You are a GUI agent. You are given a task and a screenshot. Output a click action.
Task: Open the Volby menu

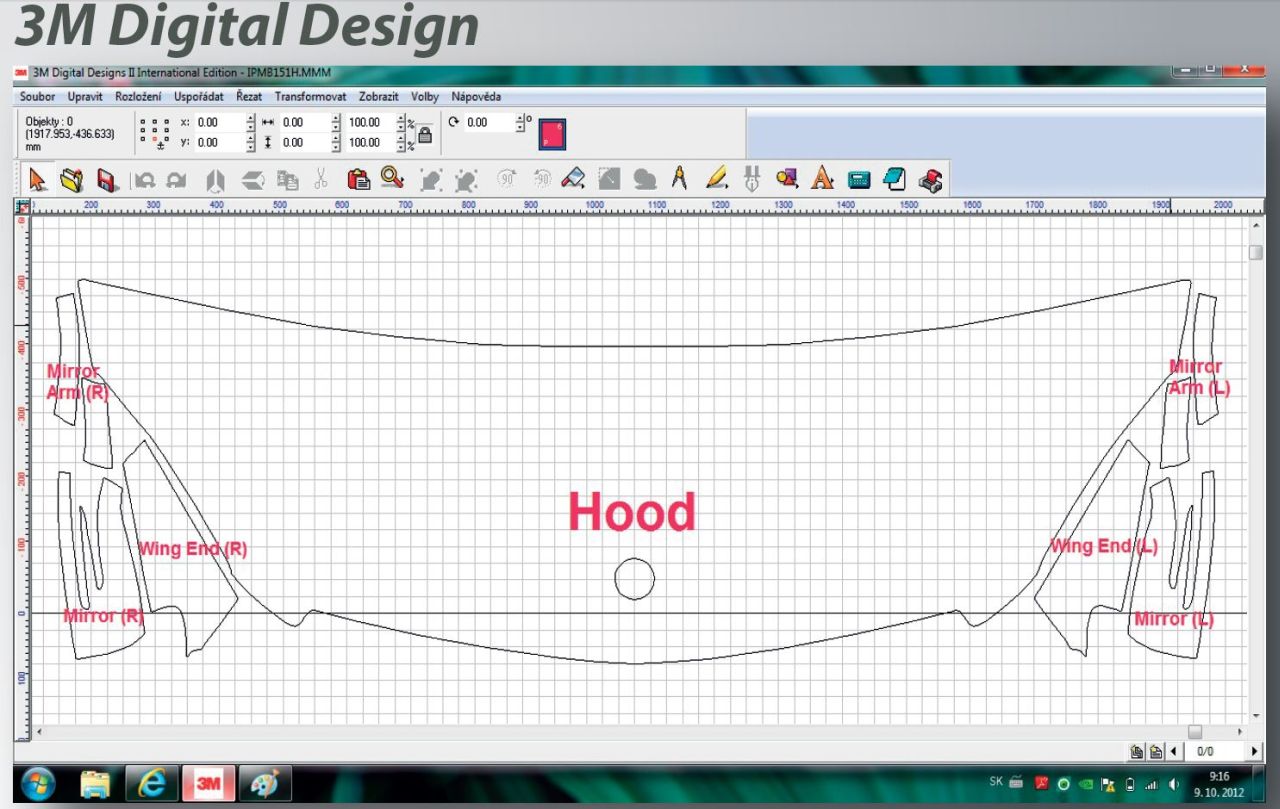point(425,97)
